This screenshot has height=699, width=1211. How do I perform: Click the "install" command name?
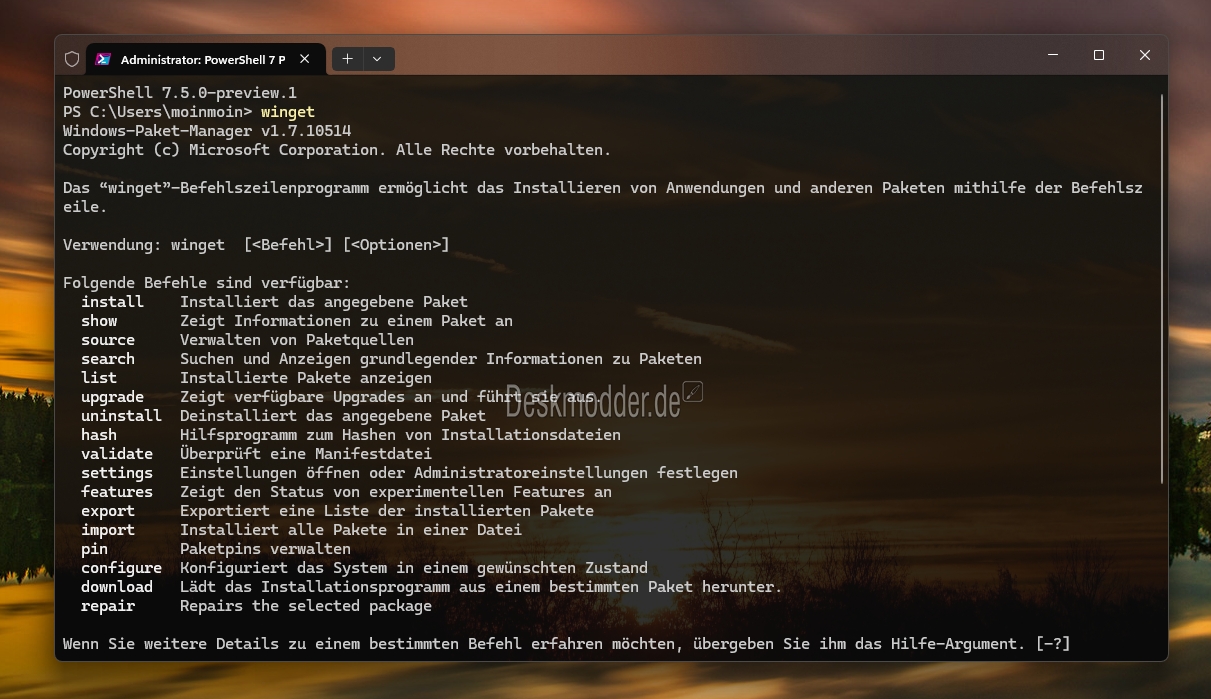pyautogui.click(x=112, y=302)
